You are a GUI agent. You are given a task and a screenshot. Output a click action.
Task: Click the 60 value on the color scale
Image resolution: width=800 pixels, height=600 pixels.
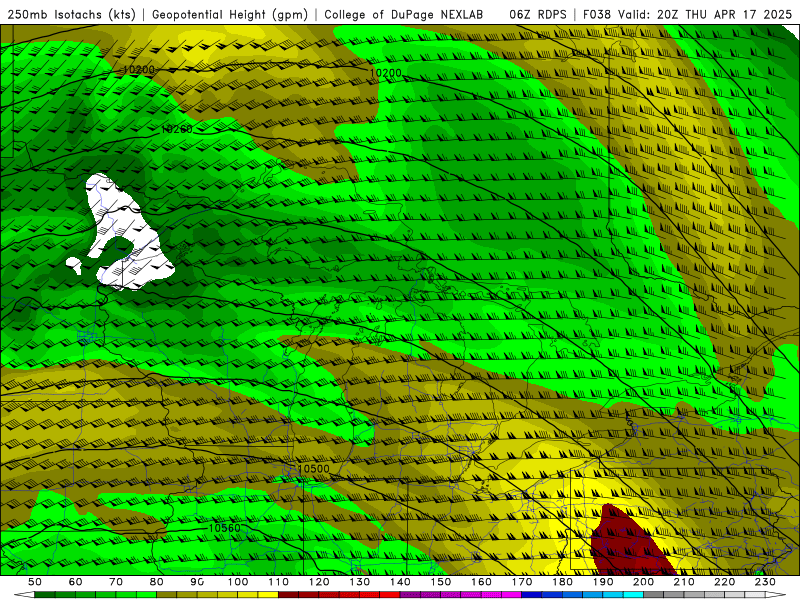[x=76, y=582]
